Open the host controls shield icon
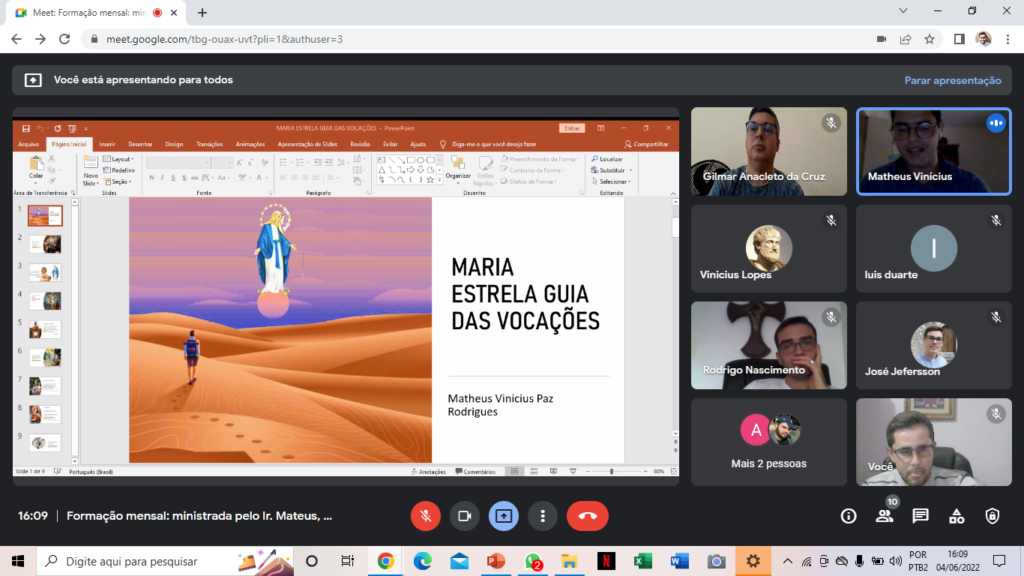Image resolution: width=1024 pixels, height=576 pixels. 992,516
